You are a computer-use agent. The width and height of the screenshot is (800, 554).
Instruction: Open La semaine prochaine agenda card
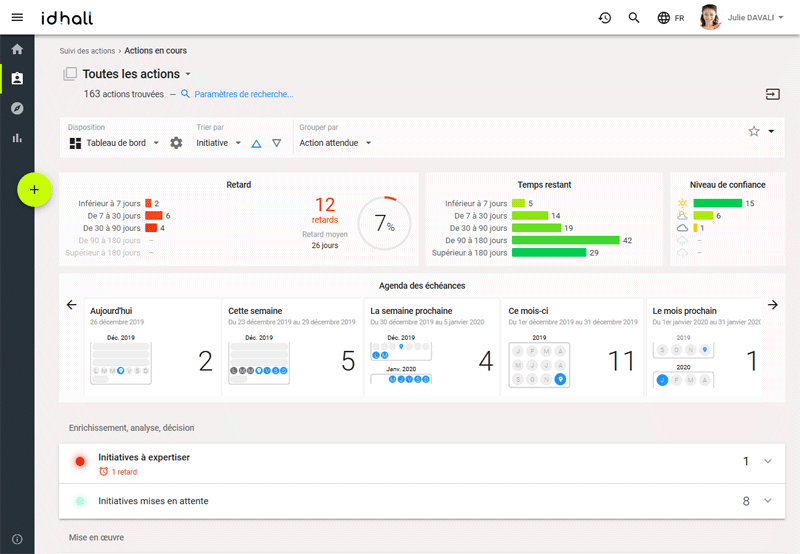coord(432,347)
